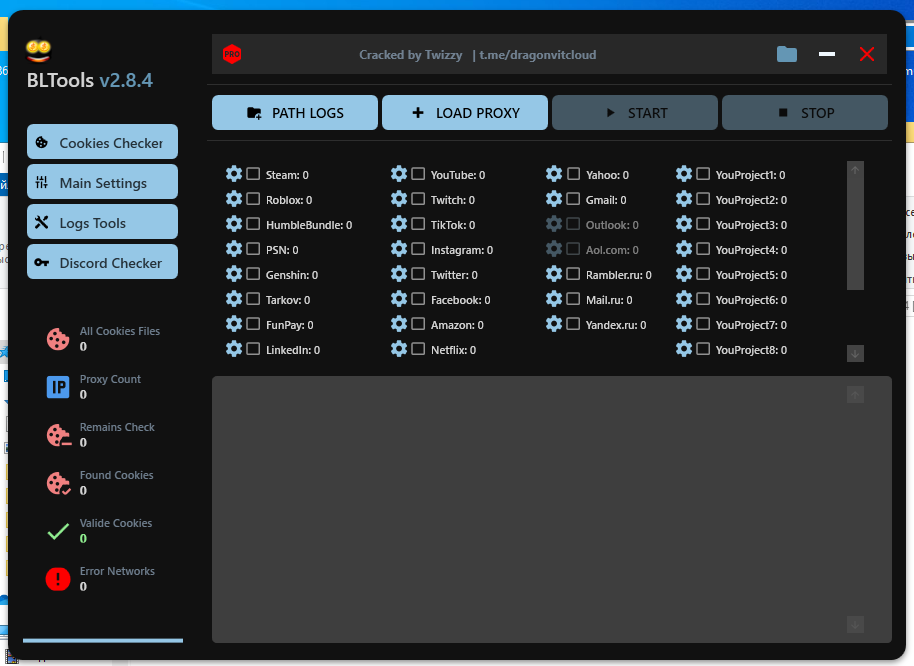Screen dimensions: 914x666
Task: Enable the YouProject6 checkbox
Action: pyautogui.click(x=704, y=299)
